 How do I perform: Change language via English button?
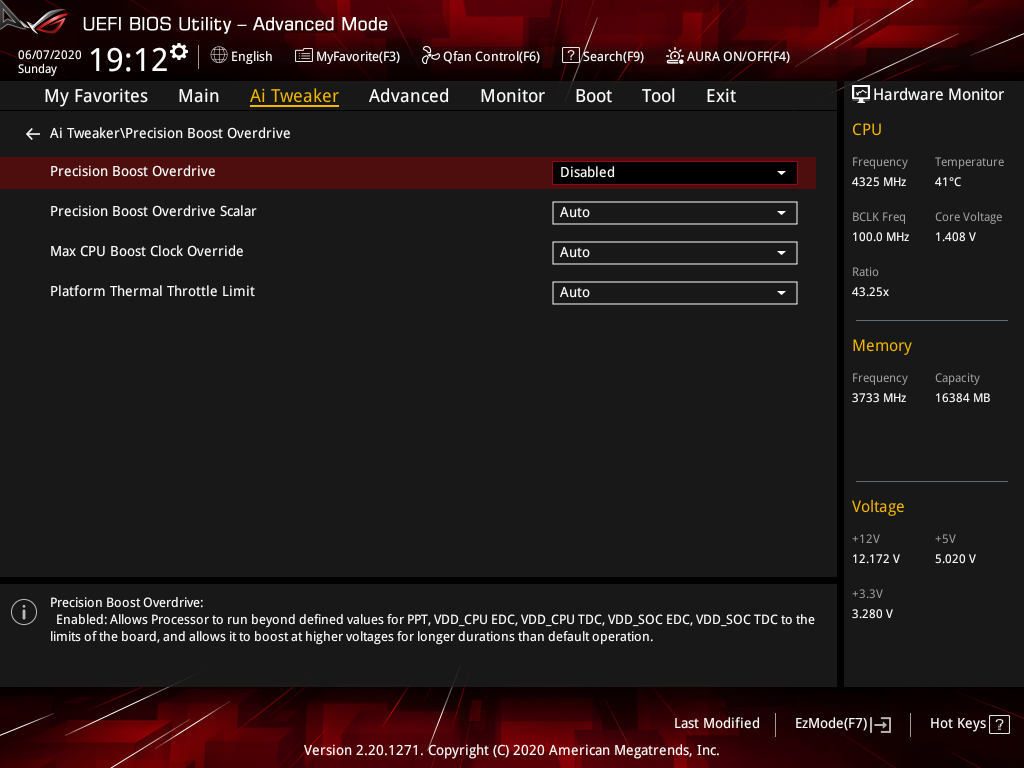[x=242, y=56]
